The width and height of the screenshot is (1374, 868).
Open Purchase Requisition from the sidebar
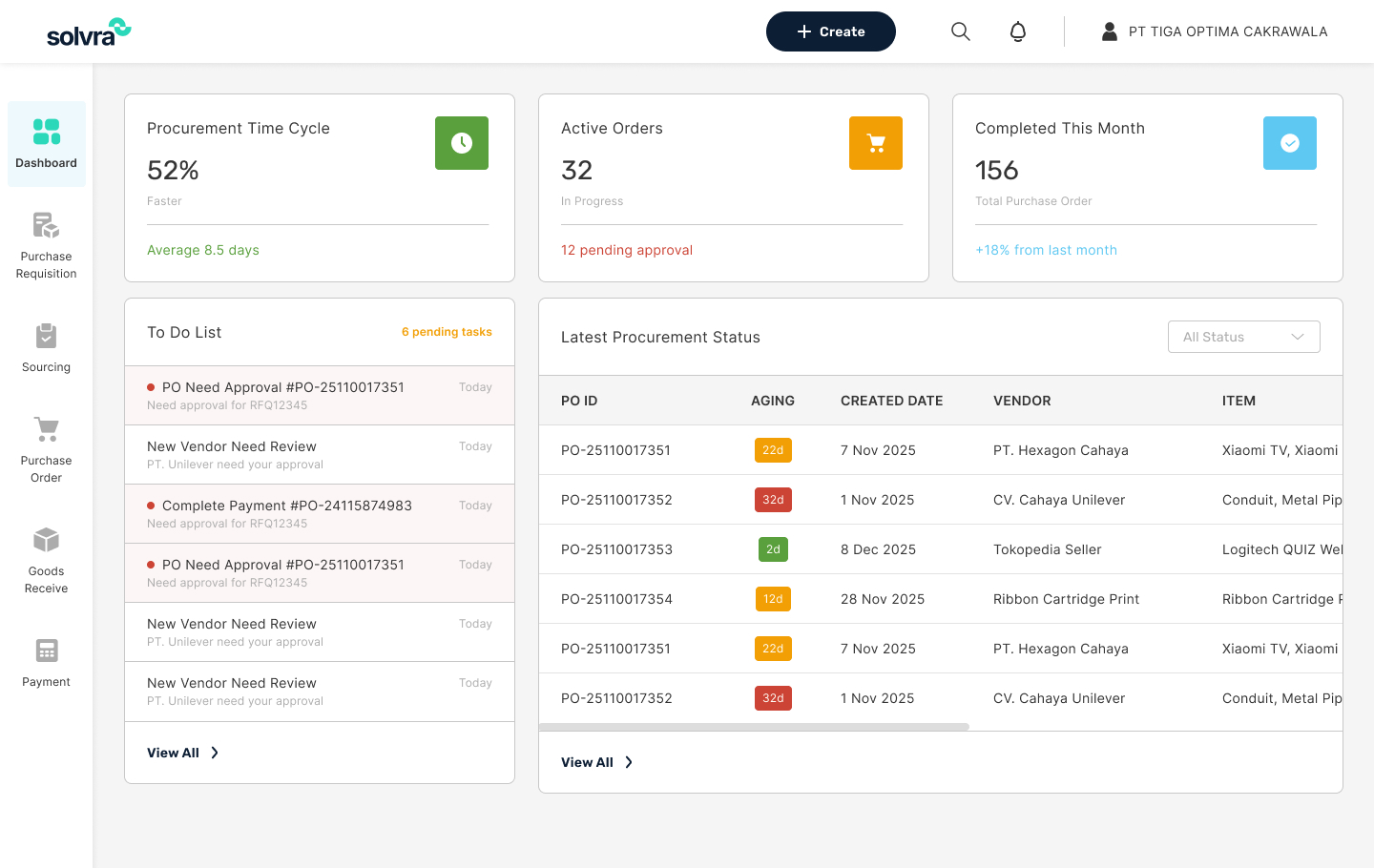click(x=46, y=225)
